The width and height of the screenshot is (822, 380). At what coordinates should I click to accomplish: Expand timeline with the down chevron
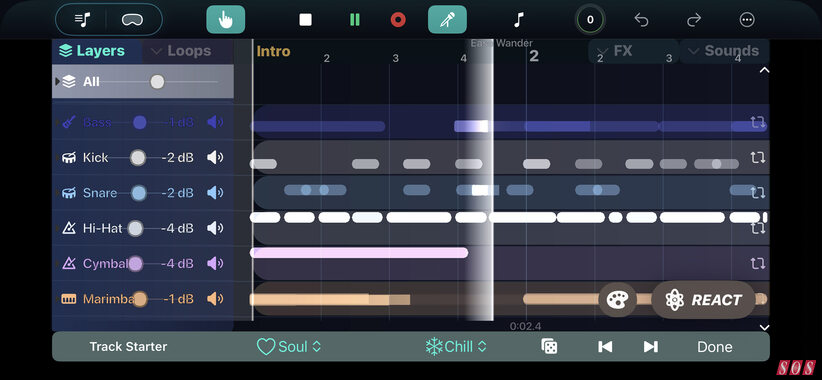click(x=764, y=327)
